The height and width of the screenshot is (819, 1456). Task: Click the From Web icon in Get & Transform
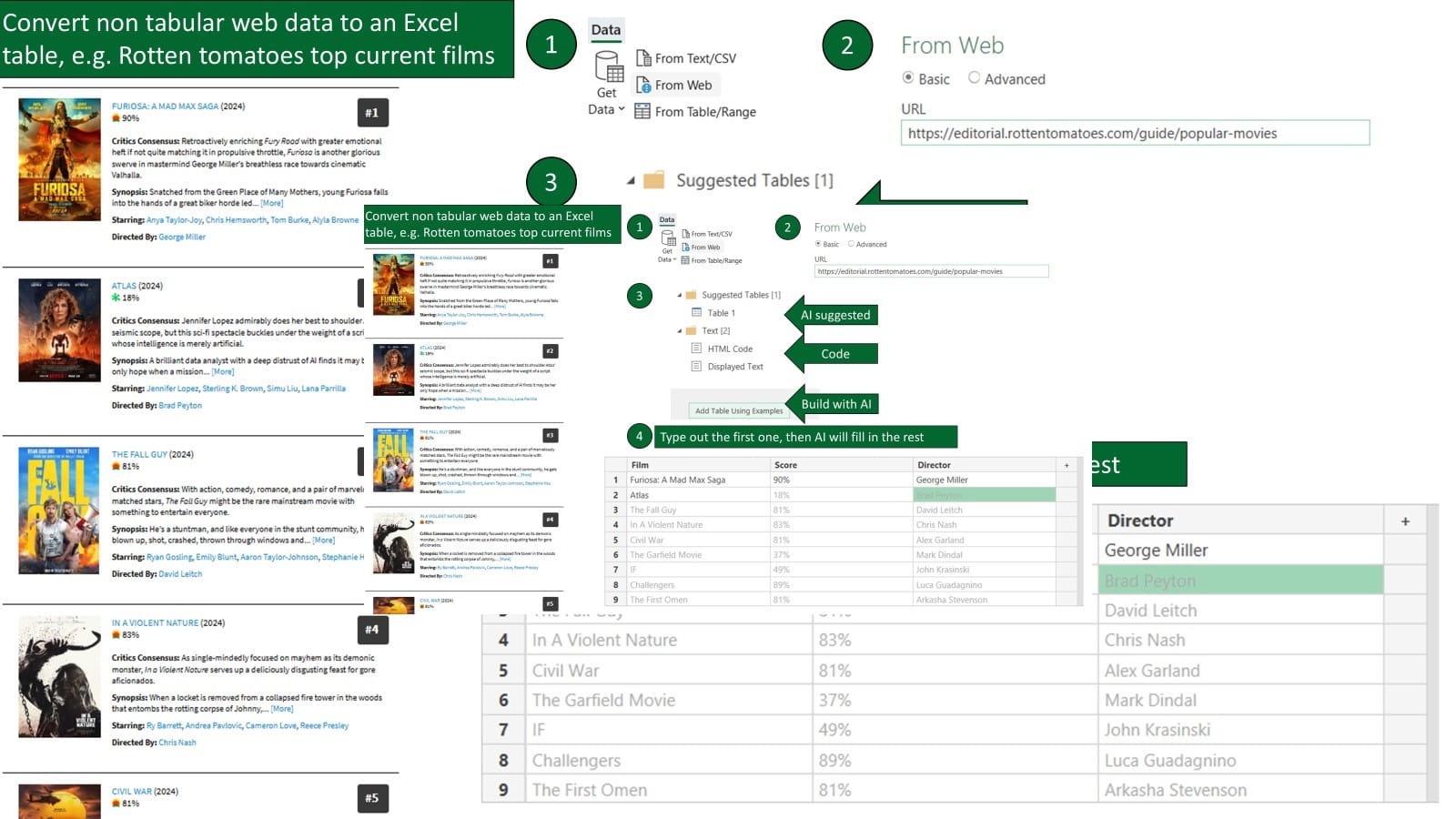click(643, 85)
